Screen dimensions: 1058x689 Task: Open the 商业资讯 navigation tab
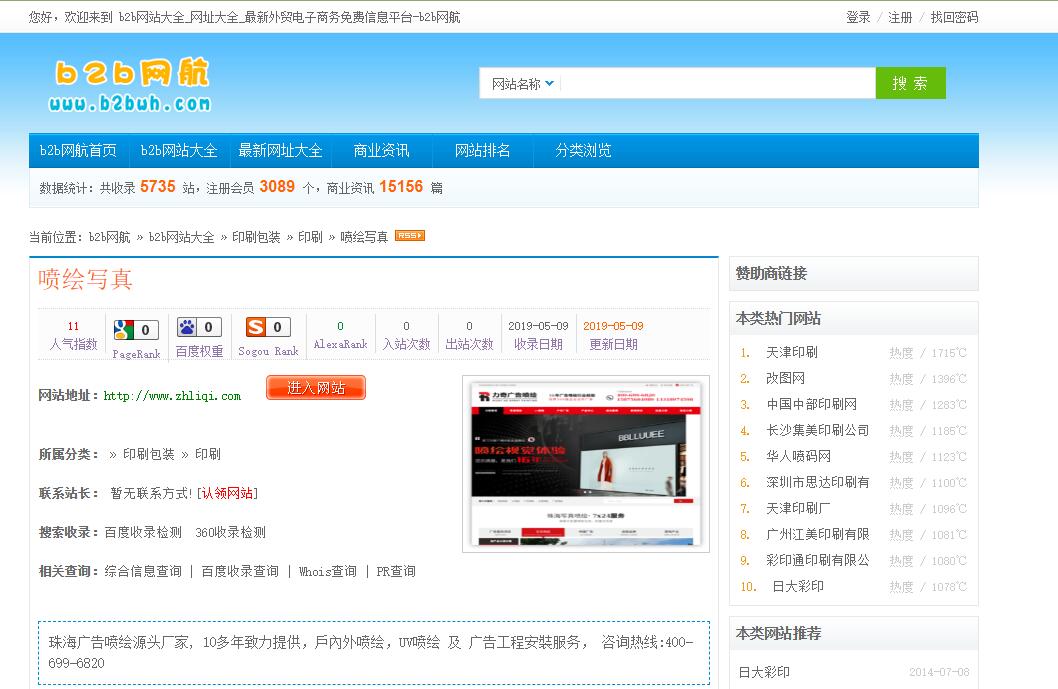click(x=381, y=151)
